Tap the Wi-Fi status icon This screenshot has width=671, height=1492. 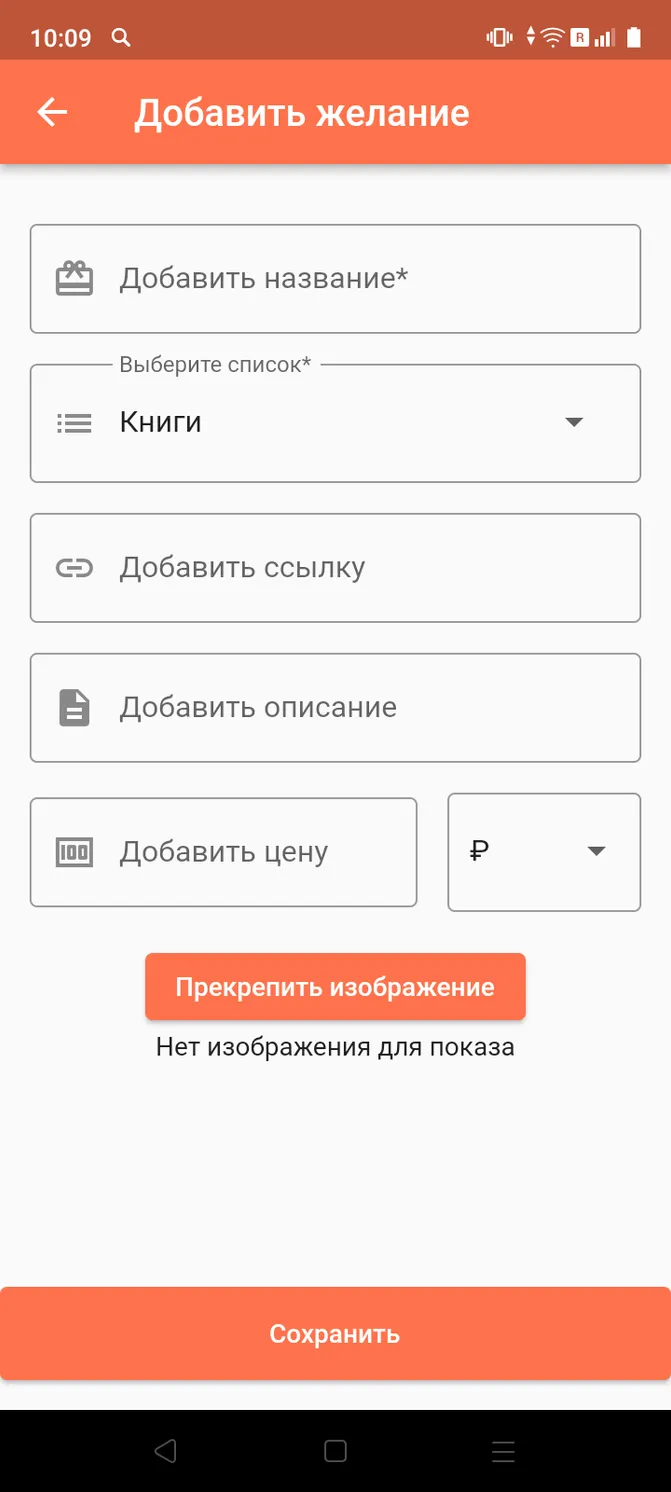point(553,38)
